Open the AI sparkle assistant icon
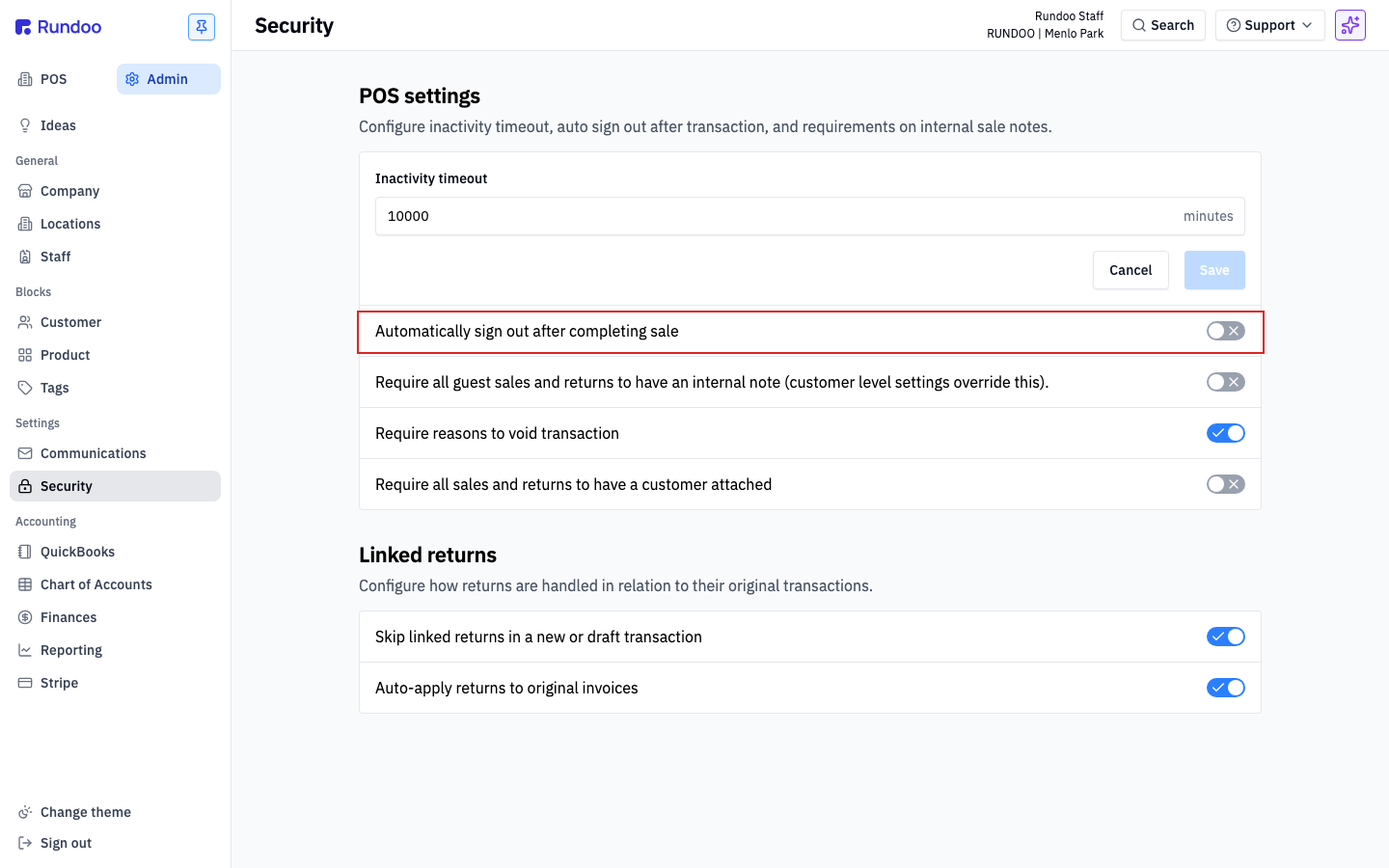 pos(1350,25)
